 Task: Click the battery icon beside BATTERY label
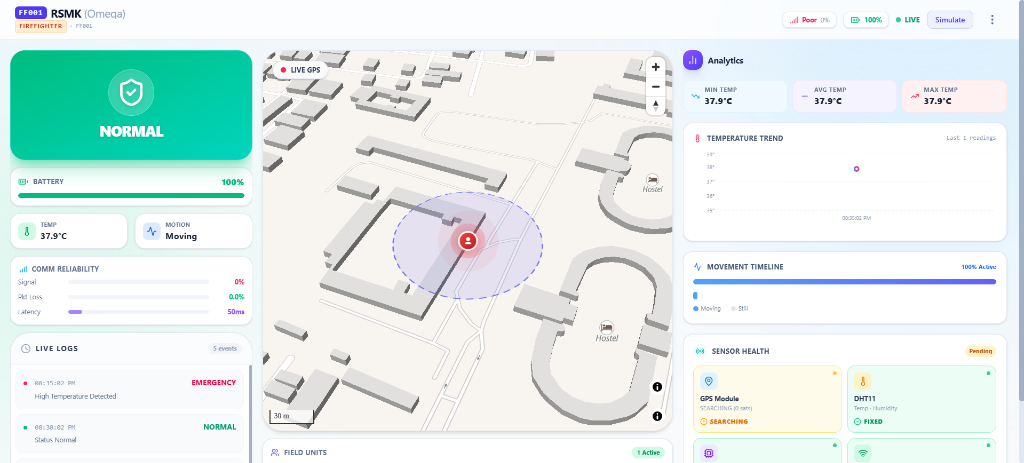pyautogui.click(x=24, y=182)
